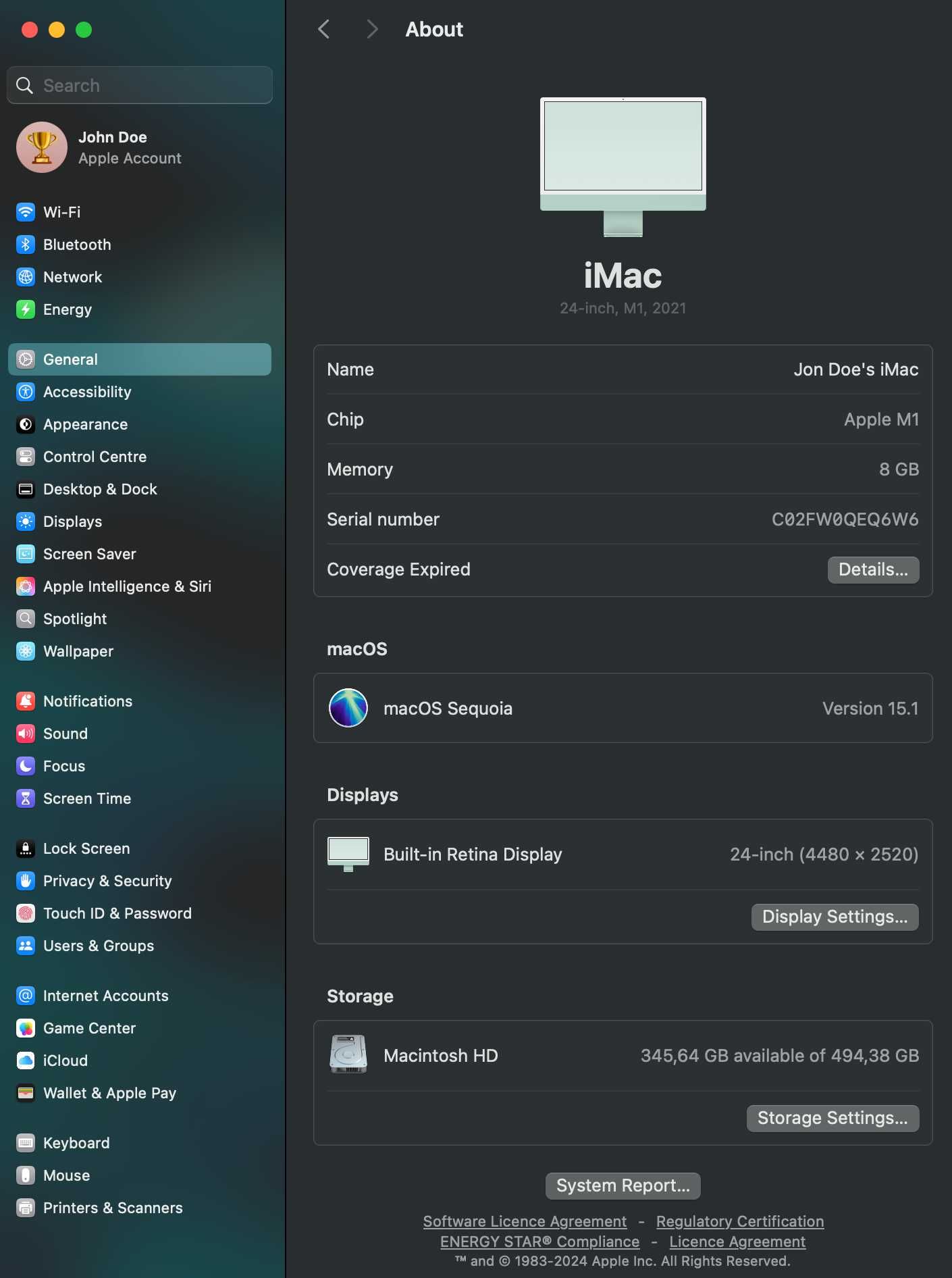
Task: Open the Screen Time hourglass icon
Action: point(26,798)
